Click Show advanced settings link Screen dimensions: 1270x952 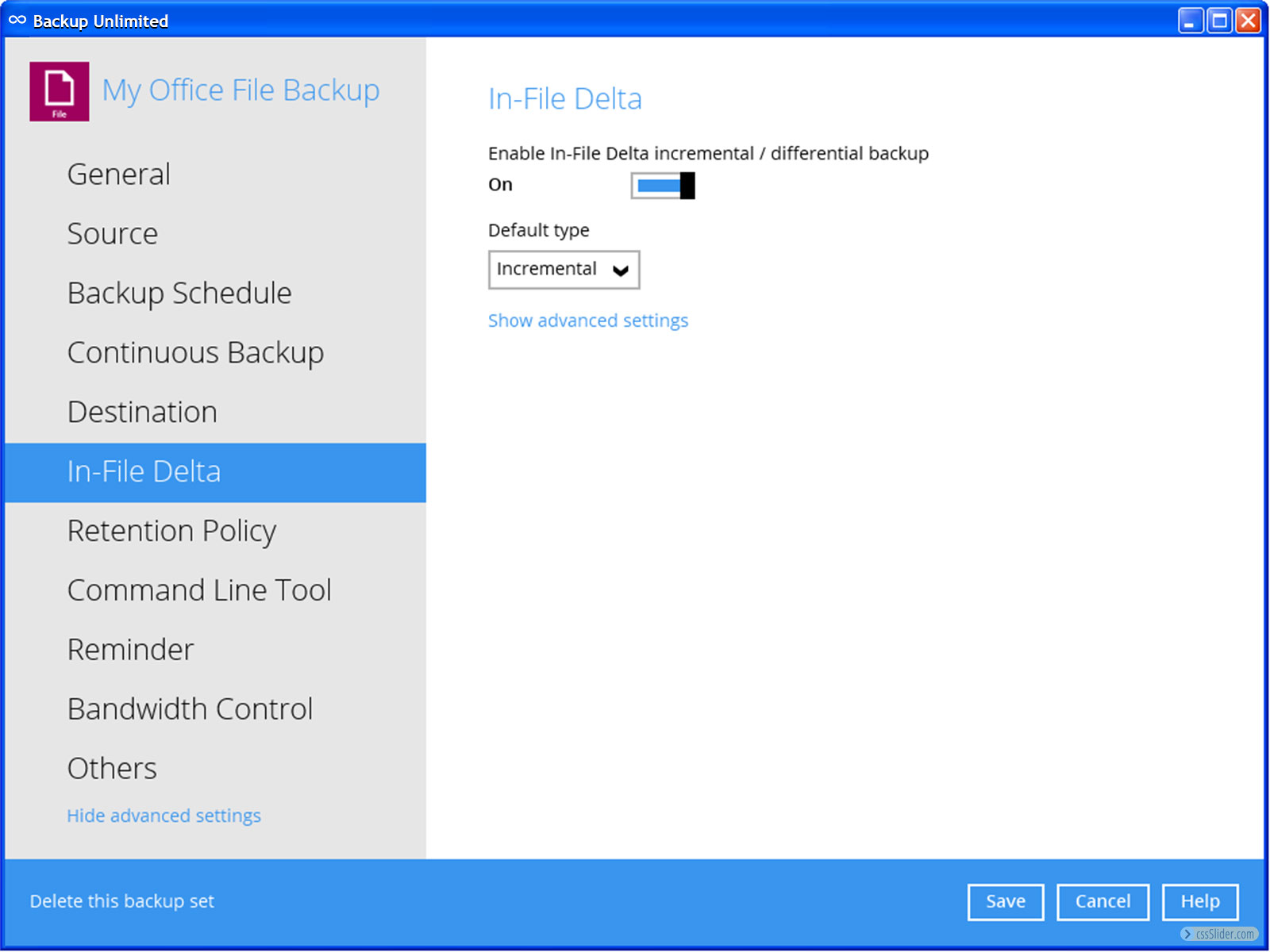coord(587,321)
